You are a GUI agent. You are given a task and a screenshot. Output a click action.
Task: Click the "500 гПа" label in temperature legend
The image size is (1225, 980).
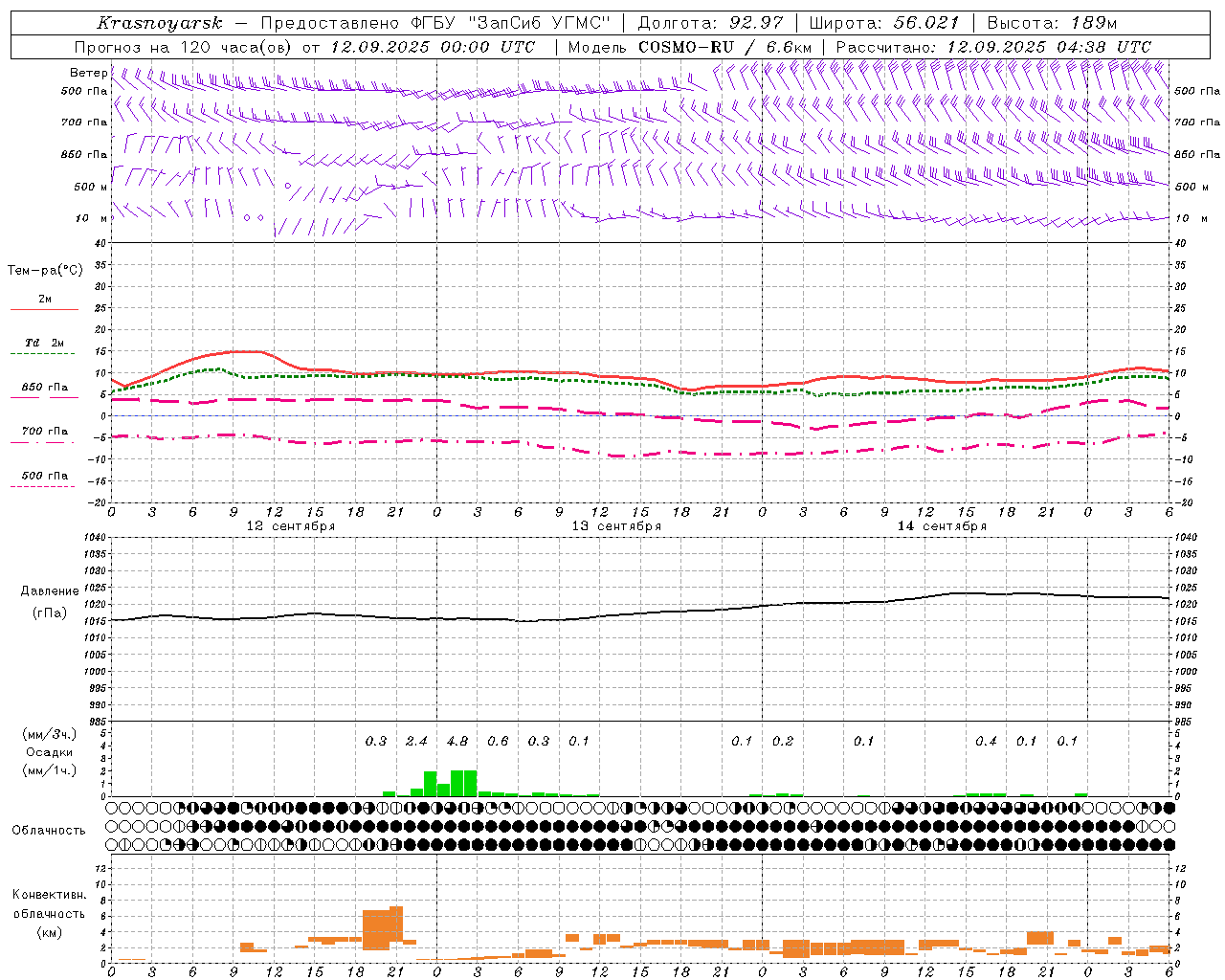click(45, 476)
